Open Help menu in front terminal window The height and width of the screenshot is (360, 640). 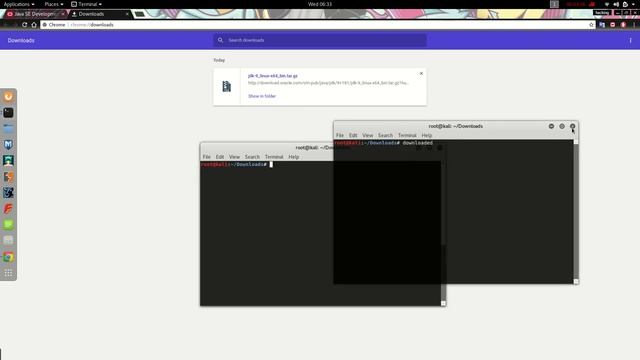[427, 135]
